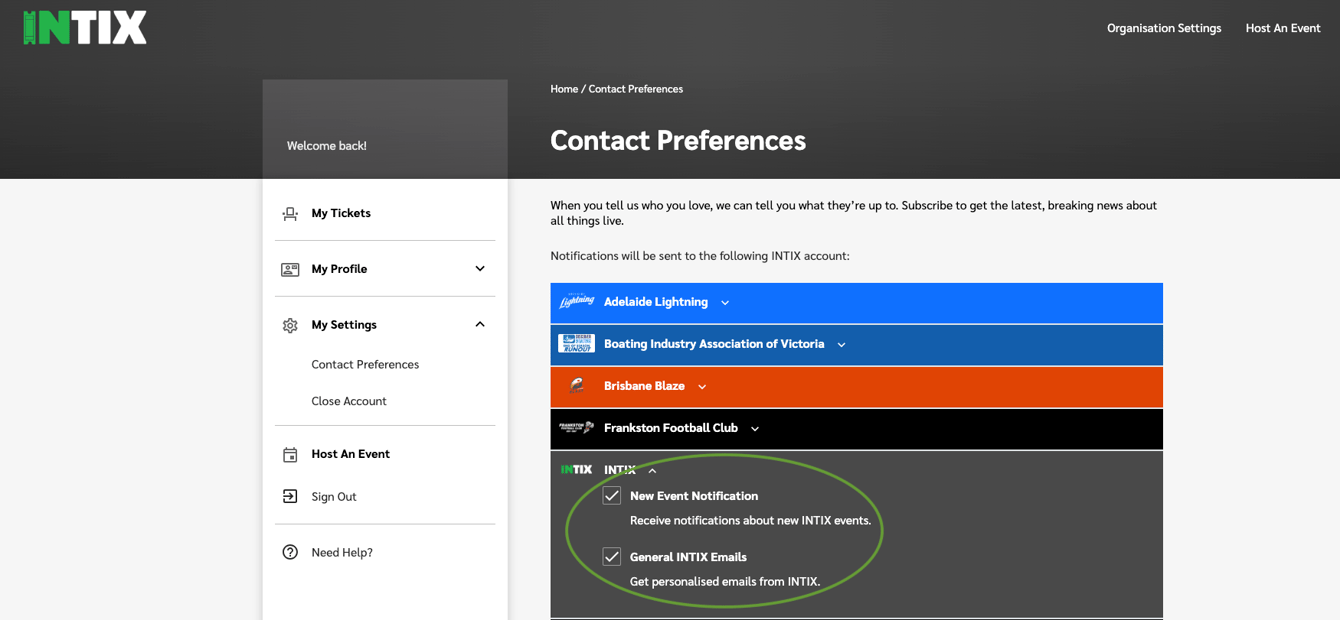Expand Brisbane Blaze preferences chevron

[x=702, y=387]
